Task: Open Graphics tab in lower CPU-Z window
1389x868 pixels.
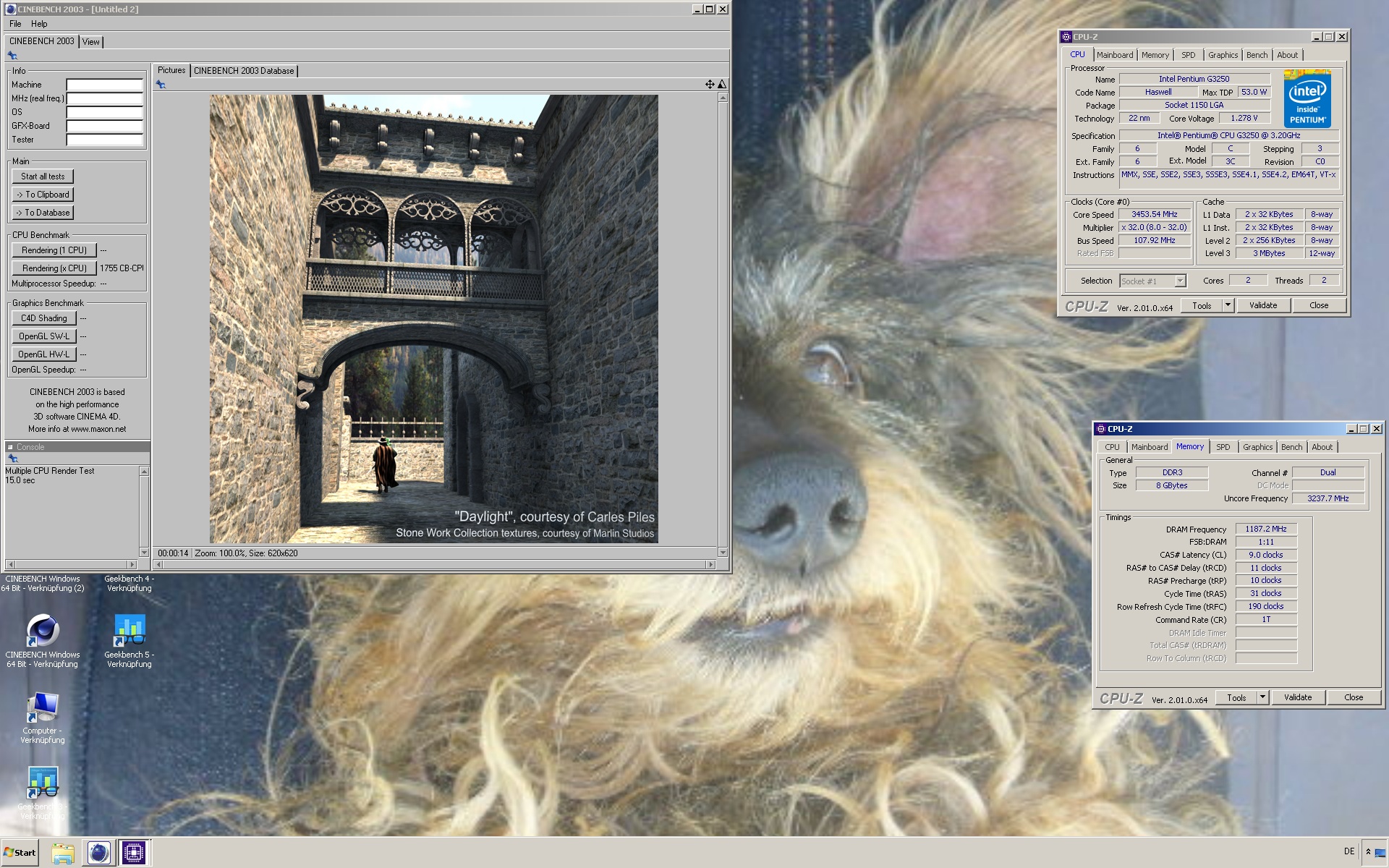Action: coord(1257,447)
